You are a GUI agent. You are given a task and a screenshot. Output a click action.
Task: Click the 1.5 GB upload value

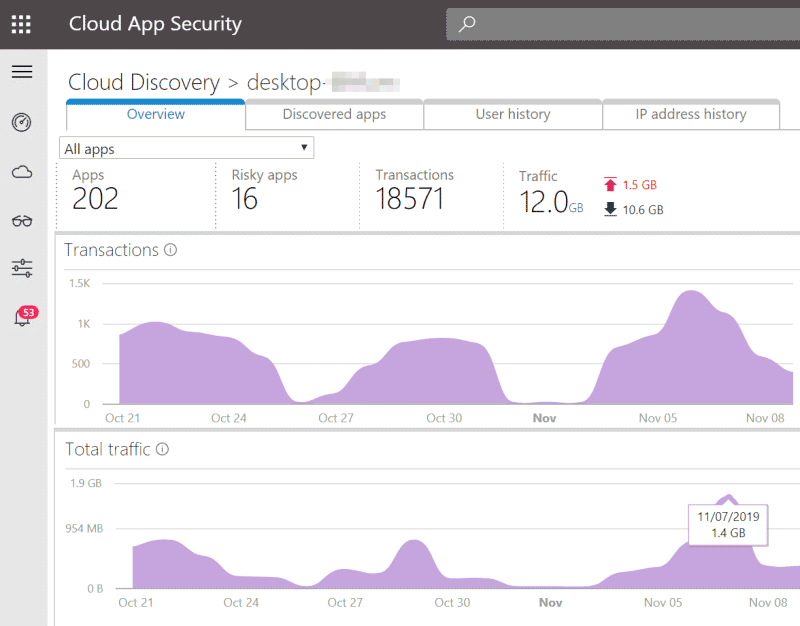[x=640, y=185]
